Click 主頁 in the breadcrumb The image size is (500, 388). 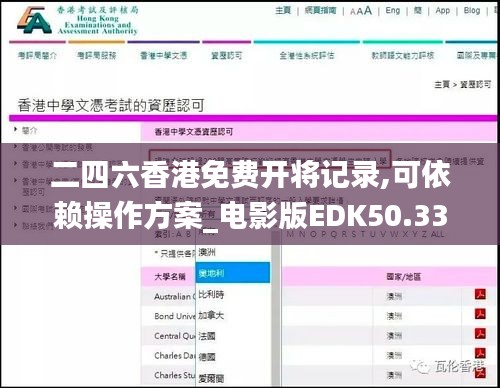pyautogui.click(x=442, y=85)
